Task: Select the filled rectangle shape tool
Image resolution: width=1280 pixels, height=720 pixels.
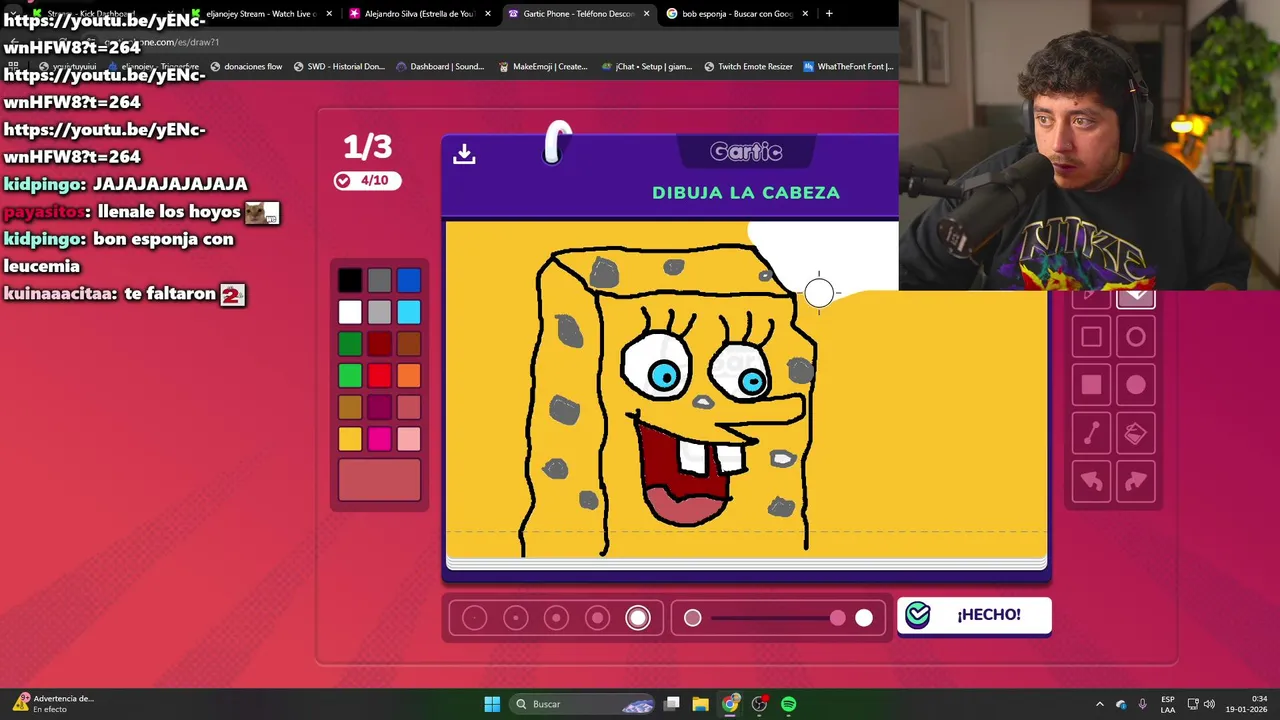Action: [1091, 385]
